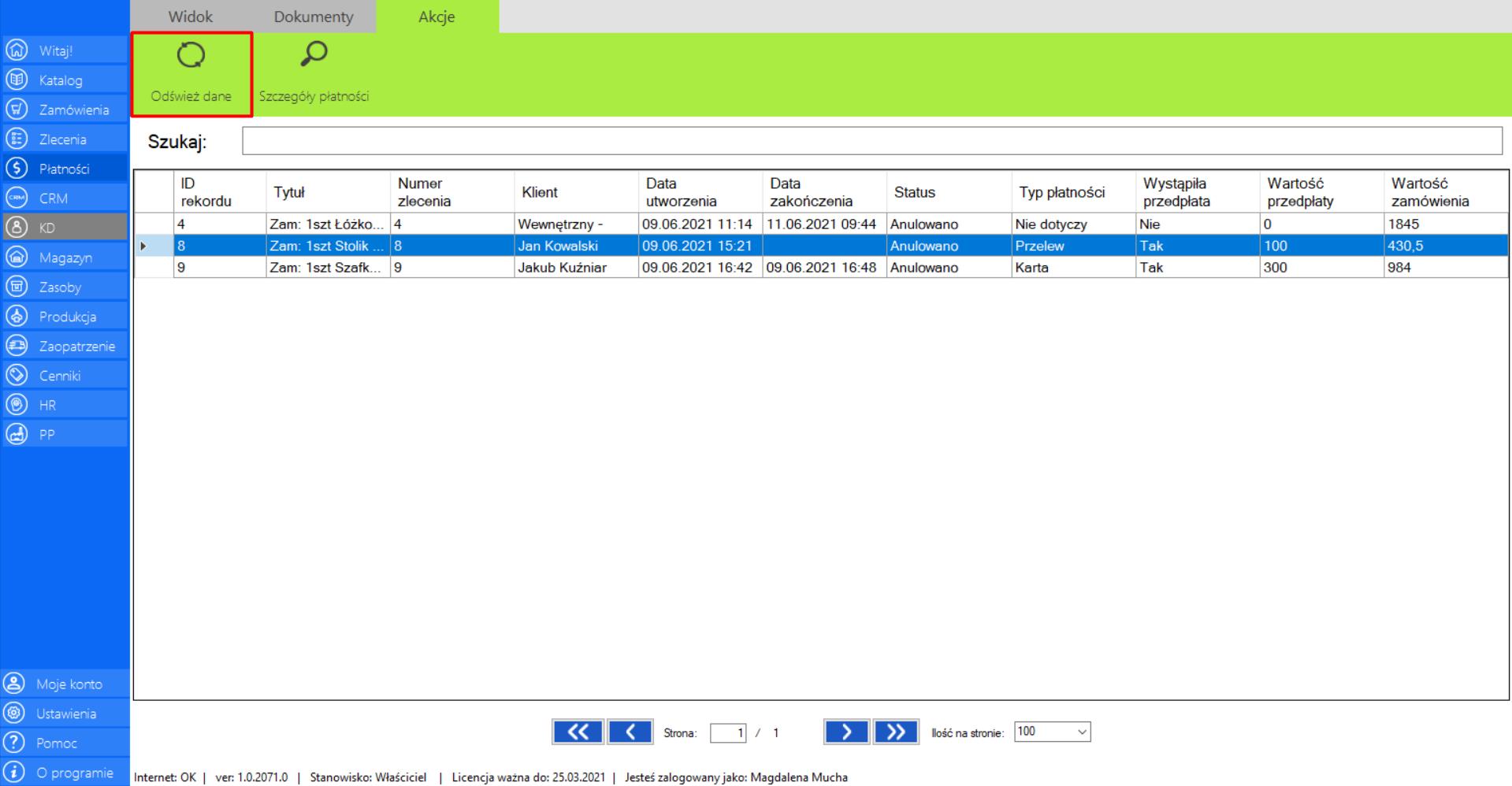Click the 430,5 order value cell
This screenshot has height=786, width=1512.
click(x=1446, y=246)
